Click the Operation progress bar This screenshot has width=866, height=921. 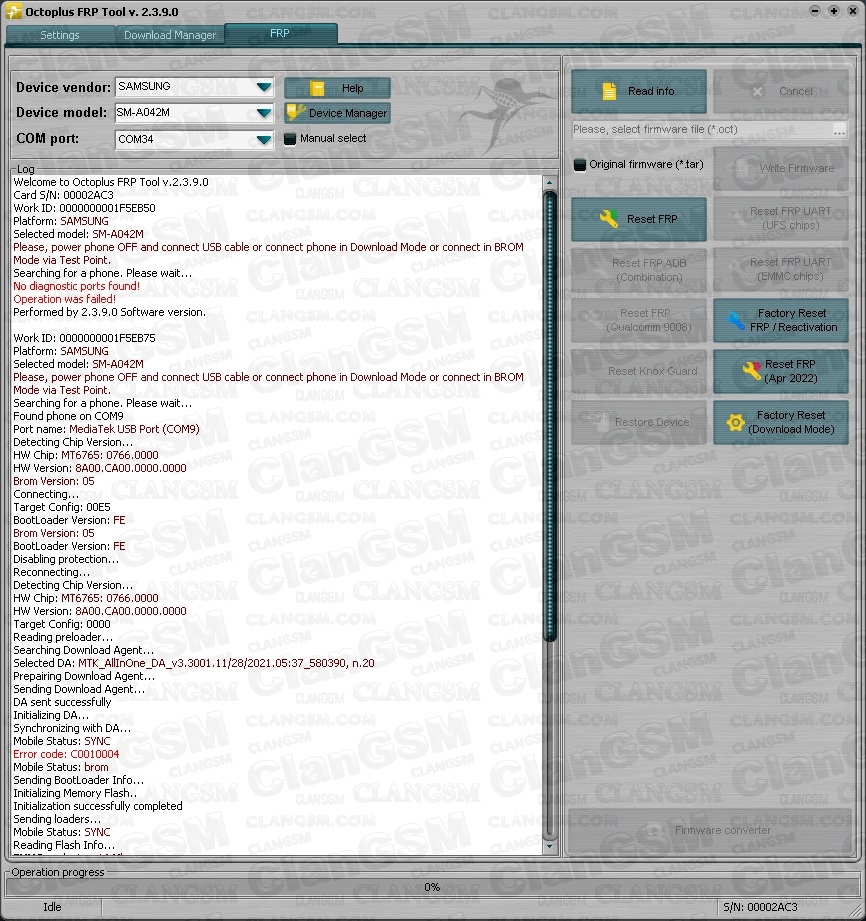432,887
